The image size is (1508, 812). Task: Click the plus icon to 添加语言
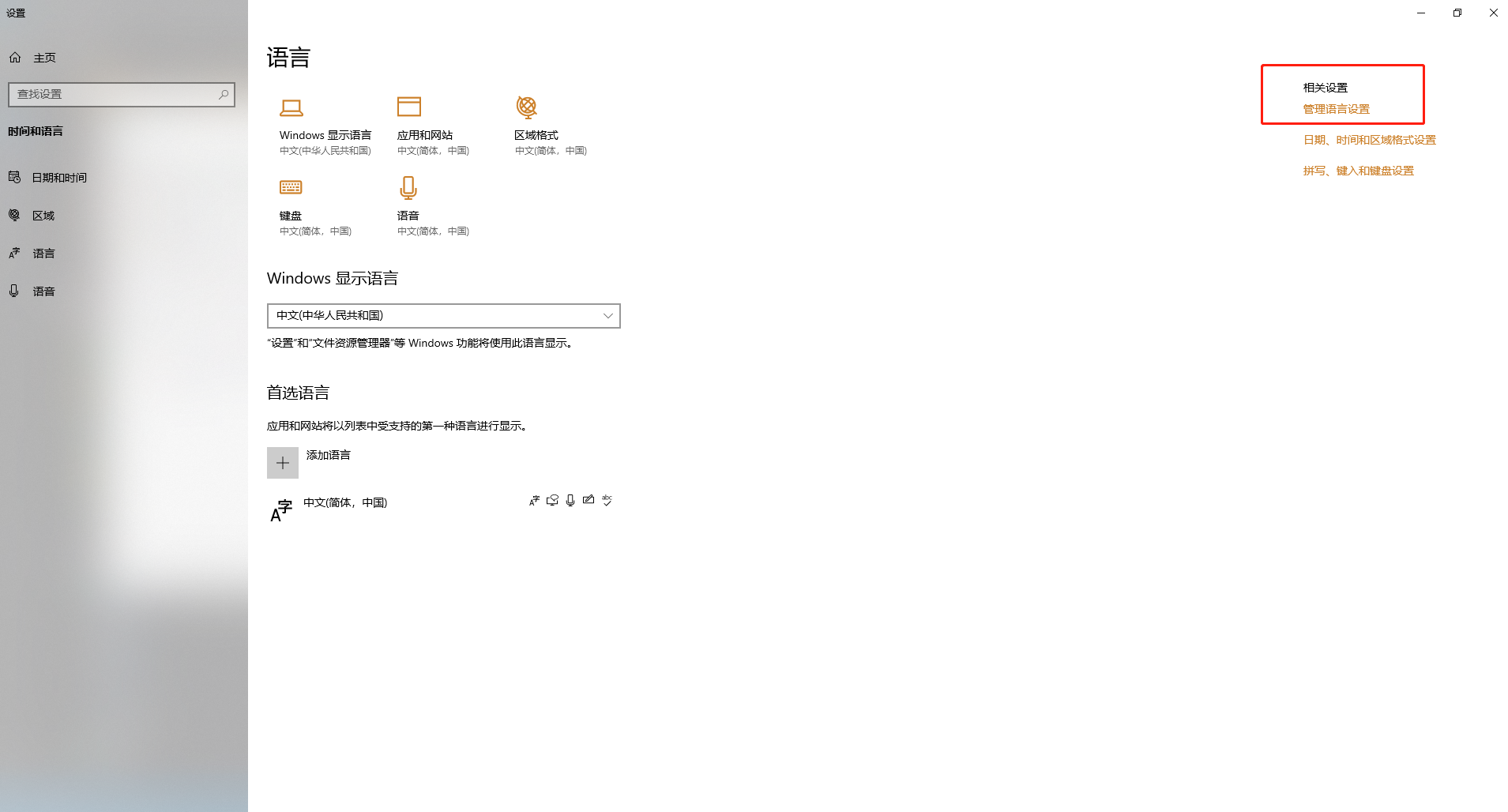click(283, 463)
